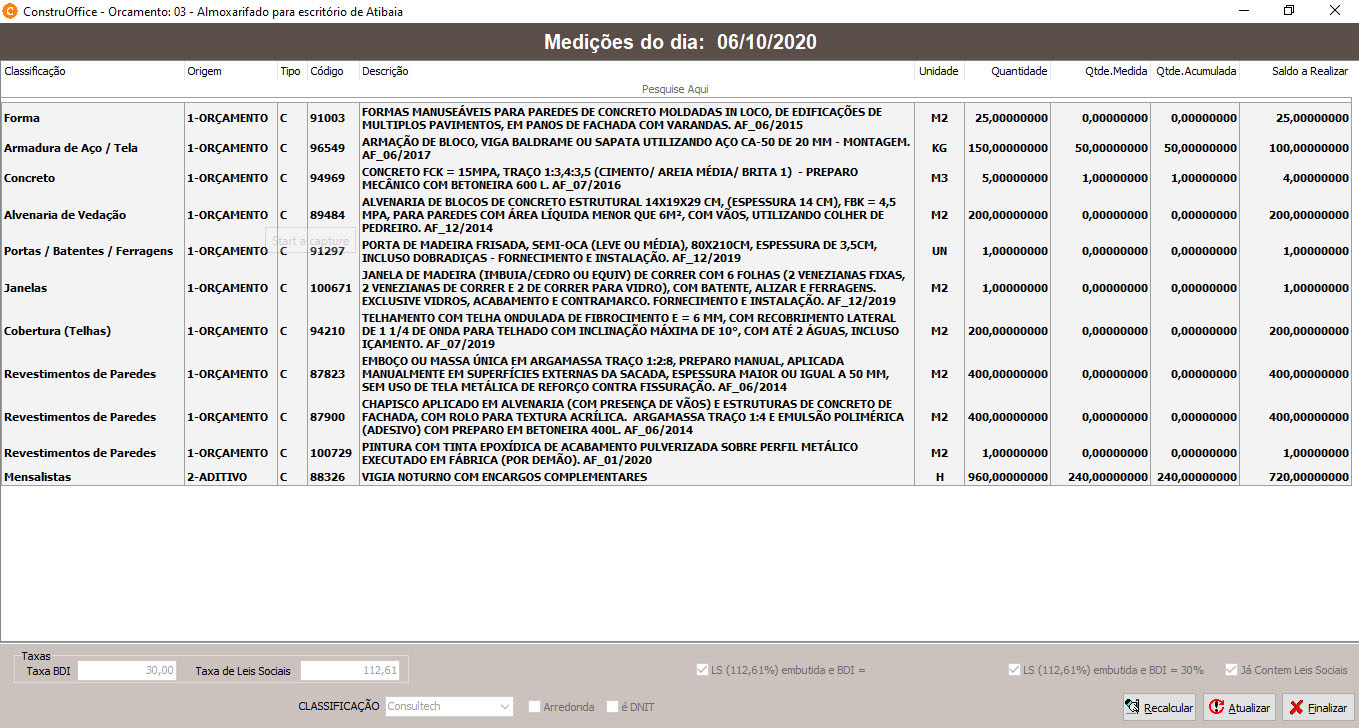Click Quantidade 960,00000000 cell
1359x728 pixels.
(x=1008, y=478)
